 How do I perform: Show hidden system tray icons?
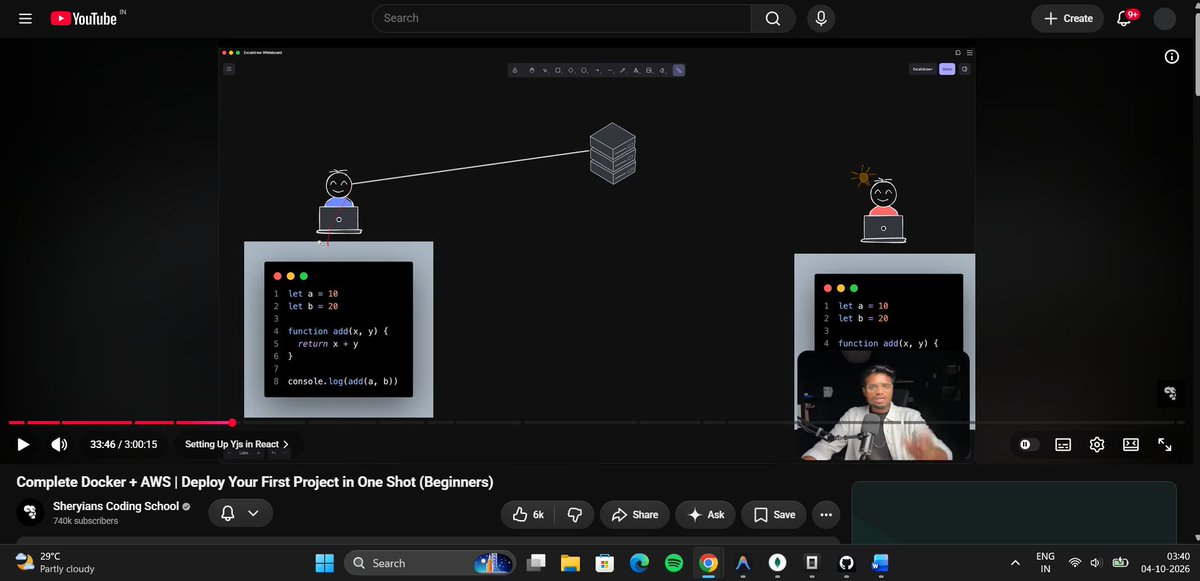point(1015,562)
